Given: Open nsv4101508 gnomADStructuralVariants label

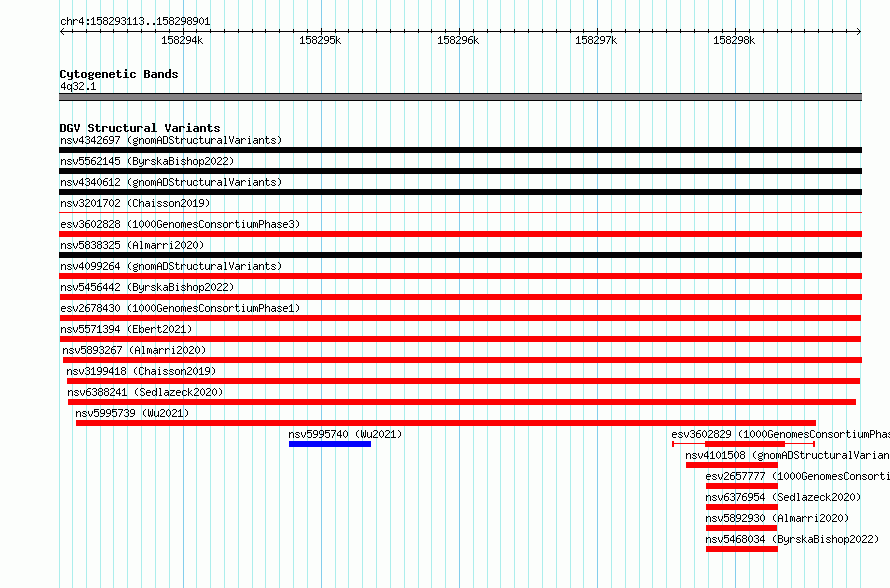Looking at the screenshot, I should coord(787,455).
